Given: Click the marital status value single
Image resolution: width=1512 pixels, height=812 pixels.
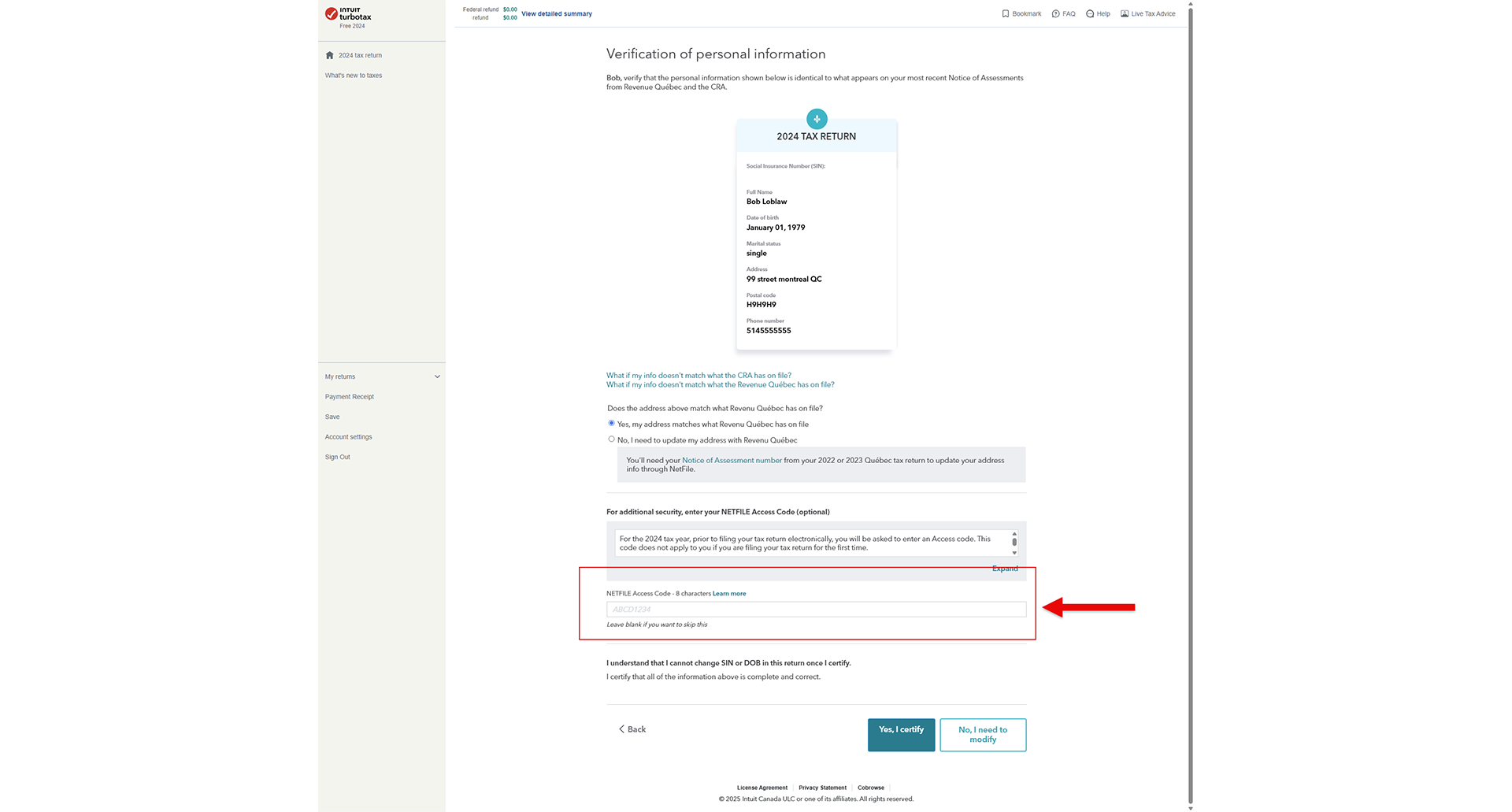Looking at the screenshot, I should pyautogui.click(x=756, y=254).
